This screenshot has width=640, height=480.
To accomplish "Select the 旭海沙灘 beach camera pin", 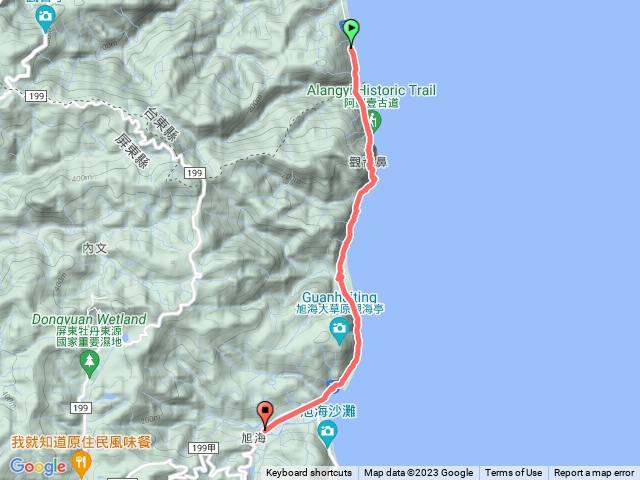I will (x=327, y=433).
